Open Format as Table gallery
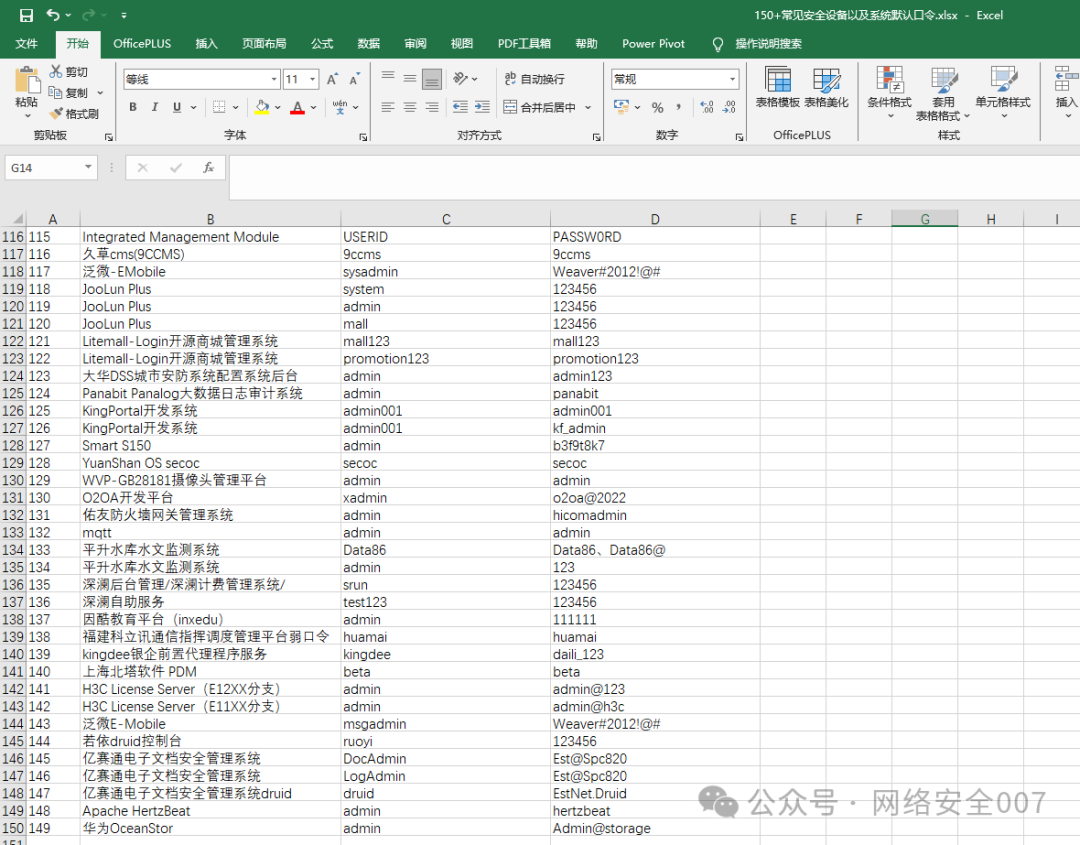 (x=943, y=94)
